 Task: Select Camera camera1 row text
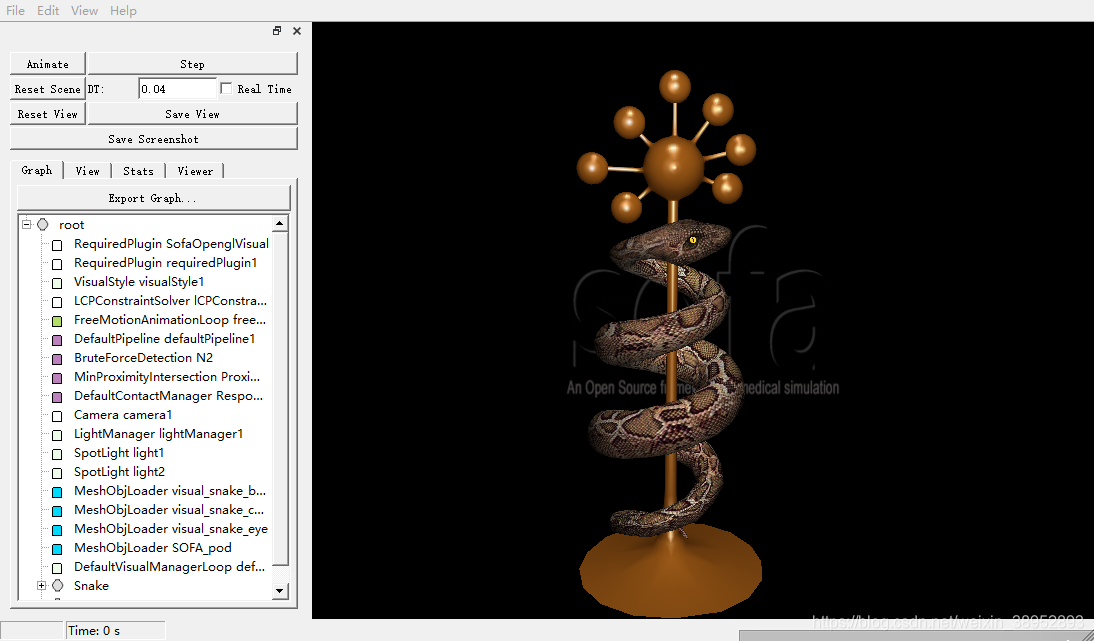click(123, 415)
